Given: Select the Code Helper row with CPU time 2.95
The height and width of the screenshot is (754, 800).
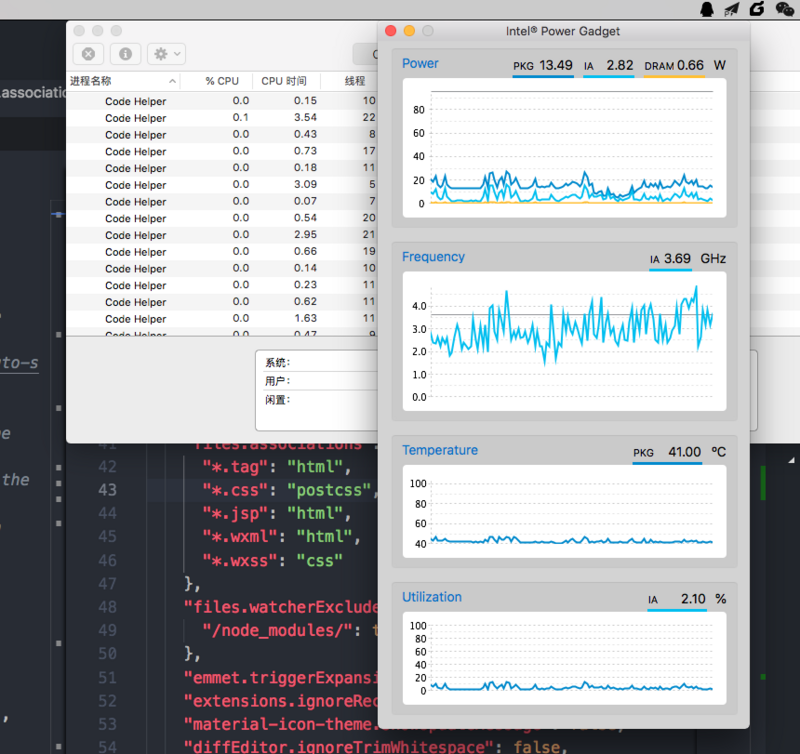Looking at the screenshot, I should [222, 235].
